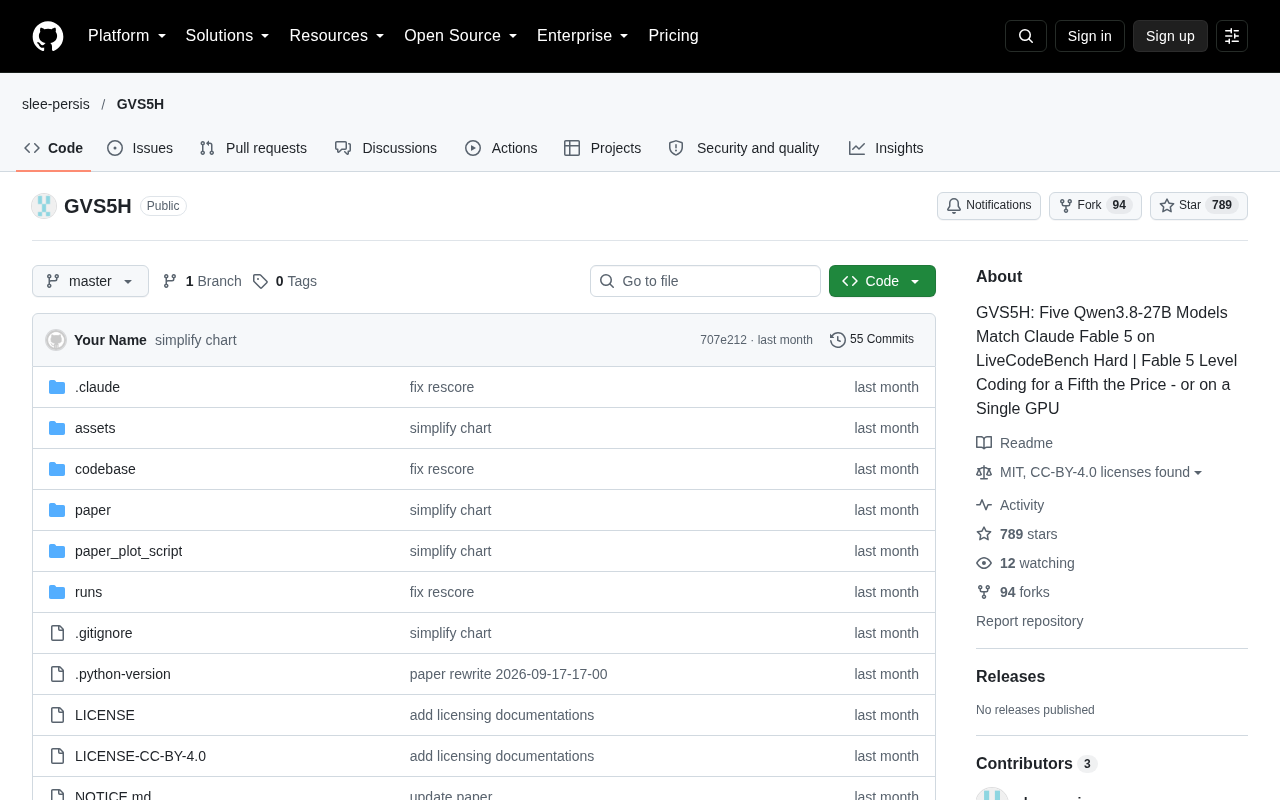The height and width of the screenshot is (800, 1280).
Task: Expand the Open Source menu
Action: pos(461,36)
